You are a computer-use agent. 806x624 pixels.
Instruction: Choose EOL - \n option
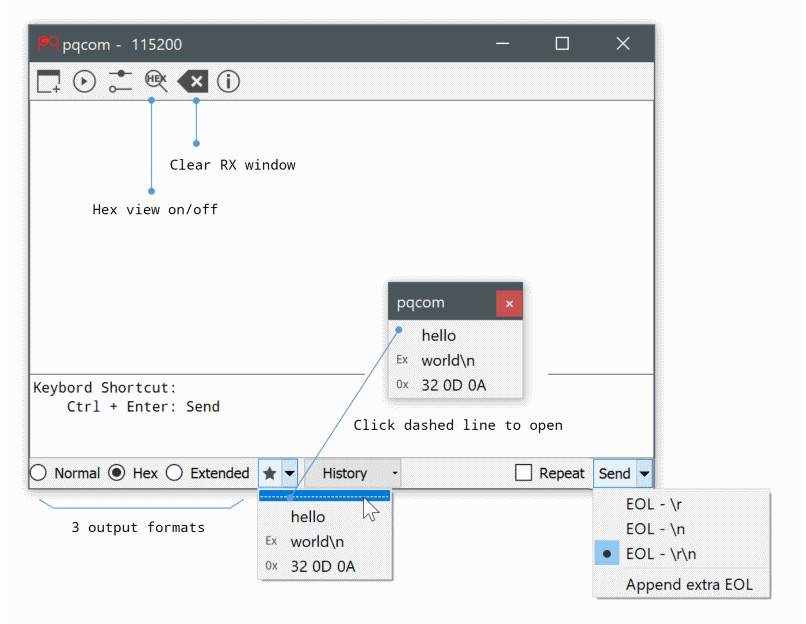[x=682, y=529]
